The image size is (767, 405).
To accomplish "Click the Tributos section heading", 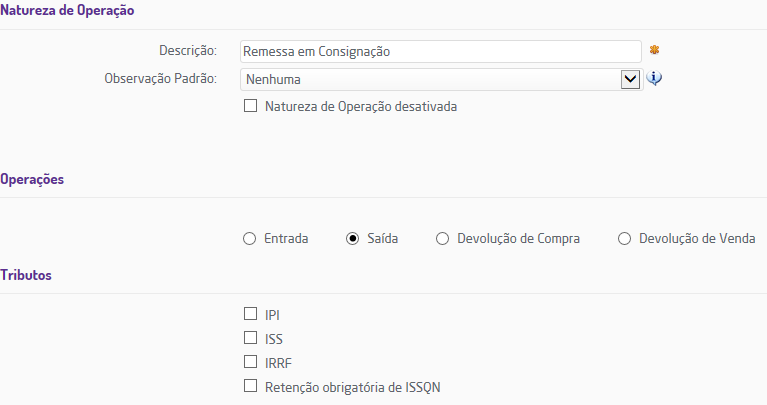I will point(27,275).
